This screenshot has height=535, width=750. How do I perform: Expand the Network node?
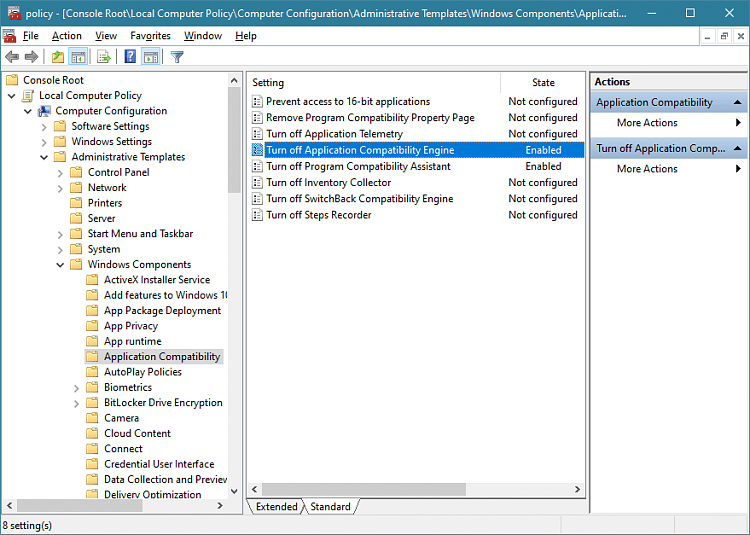tap(60, 188)
